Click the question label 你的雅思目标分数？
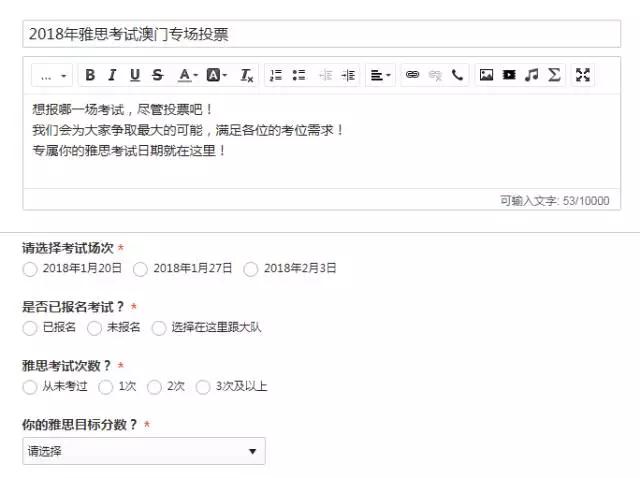The image size is (640, 478). click(x=80, y=425)
